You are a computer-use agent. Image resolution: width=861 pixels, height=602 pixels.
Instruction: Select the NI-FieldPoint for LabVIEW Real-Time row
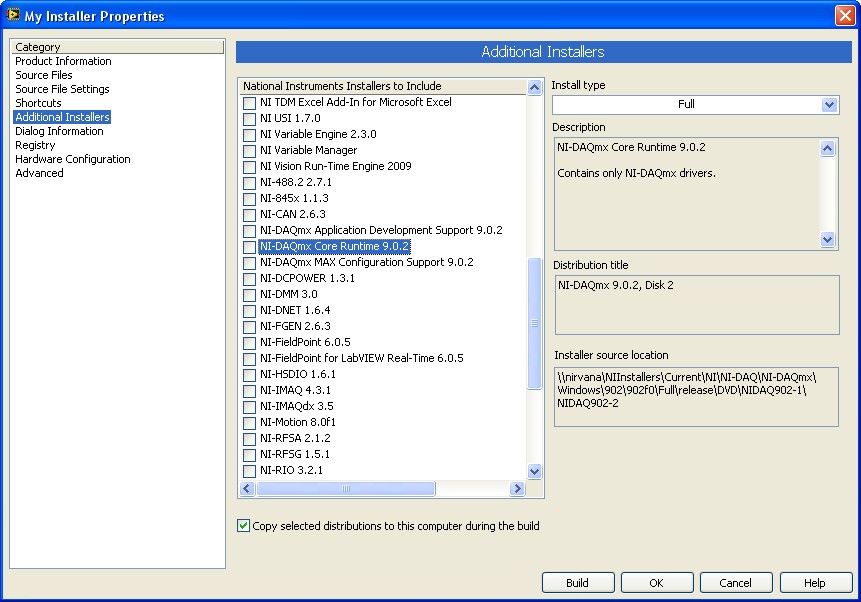[x=361, y=359]
